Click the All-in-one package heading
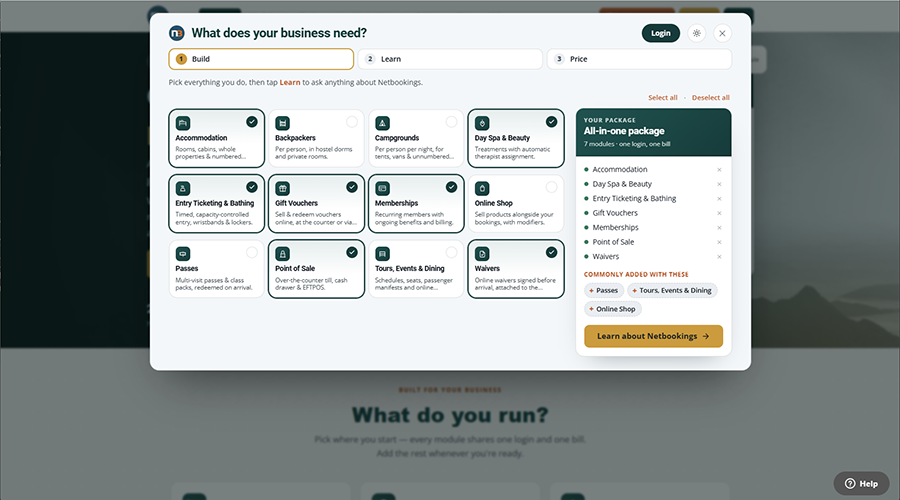 tap(624, 131)
